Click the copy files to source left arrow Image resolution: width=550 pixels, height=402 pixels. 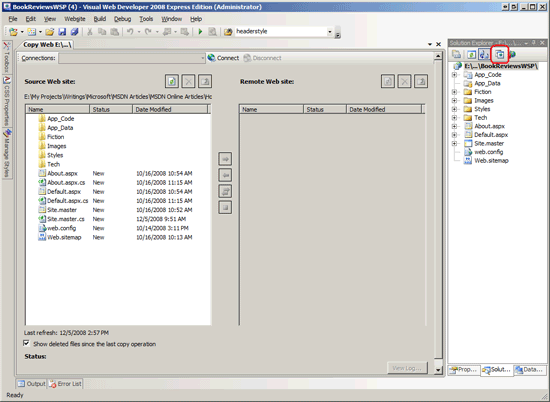pos(225,175)
